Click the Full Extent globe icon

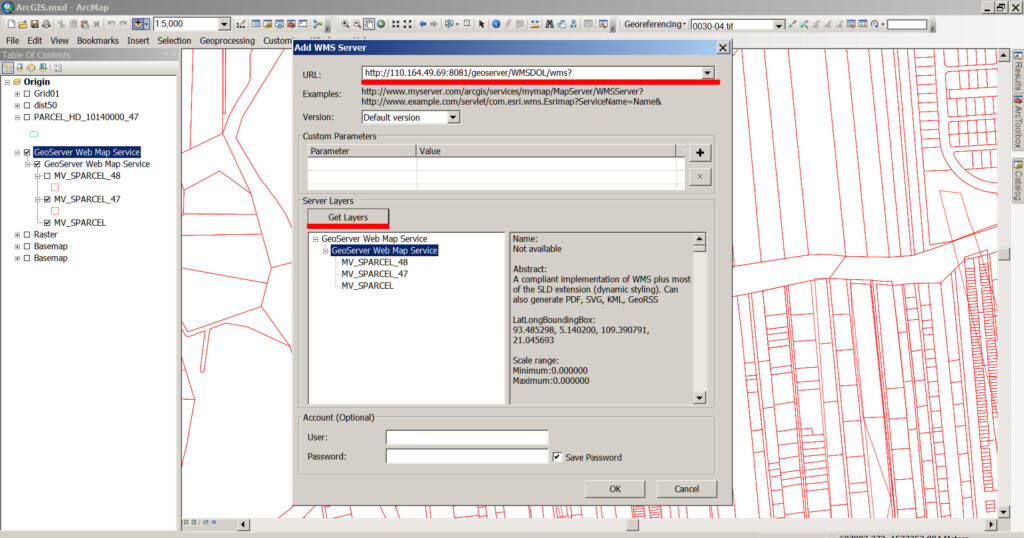pyautogui.click(x=381, y=23)
